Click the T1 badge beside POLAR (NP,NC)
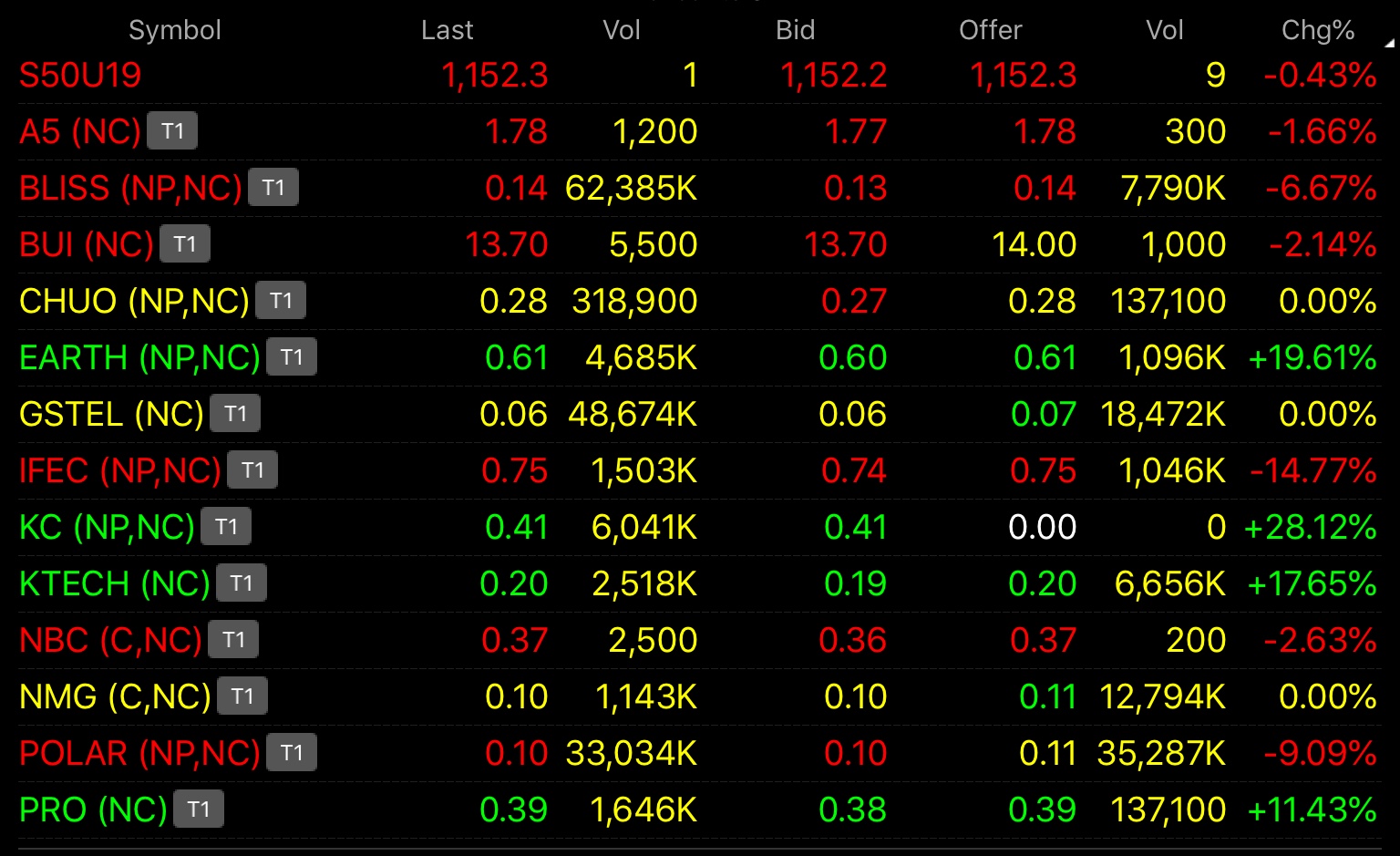 (x=292, y=753)
